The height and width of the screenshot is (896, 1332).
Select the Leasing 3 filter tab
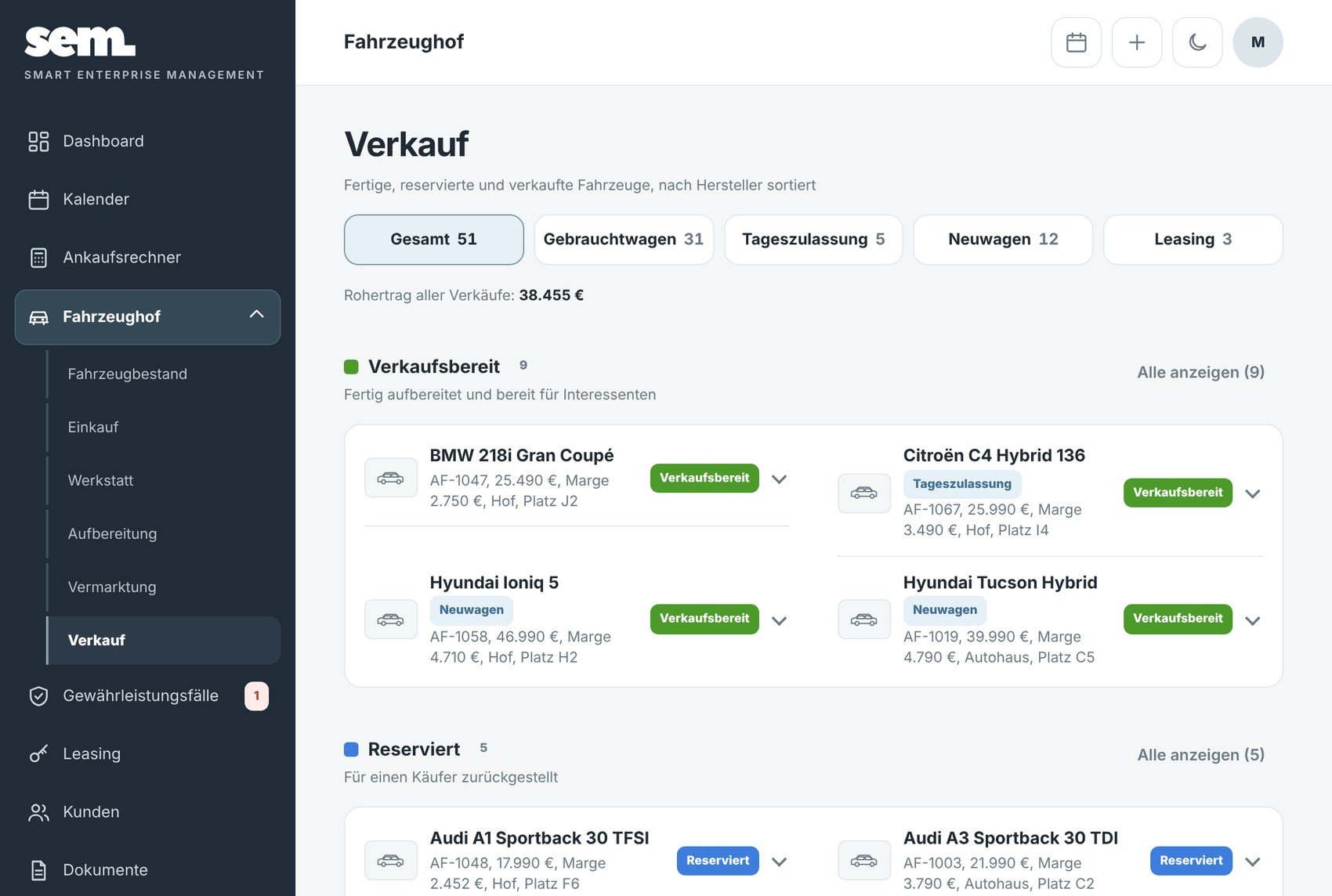pyautogui.click(x=1193, y=240)
